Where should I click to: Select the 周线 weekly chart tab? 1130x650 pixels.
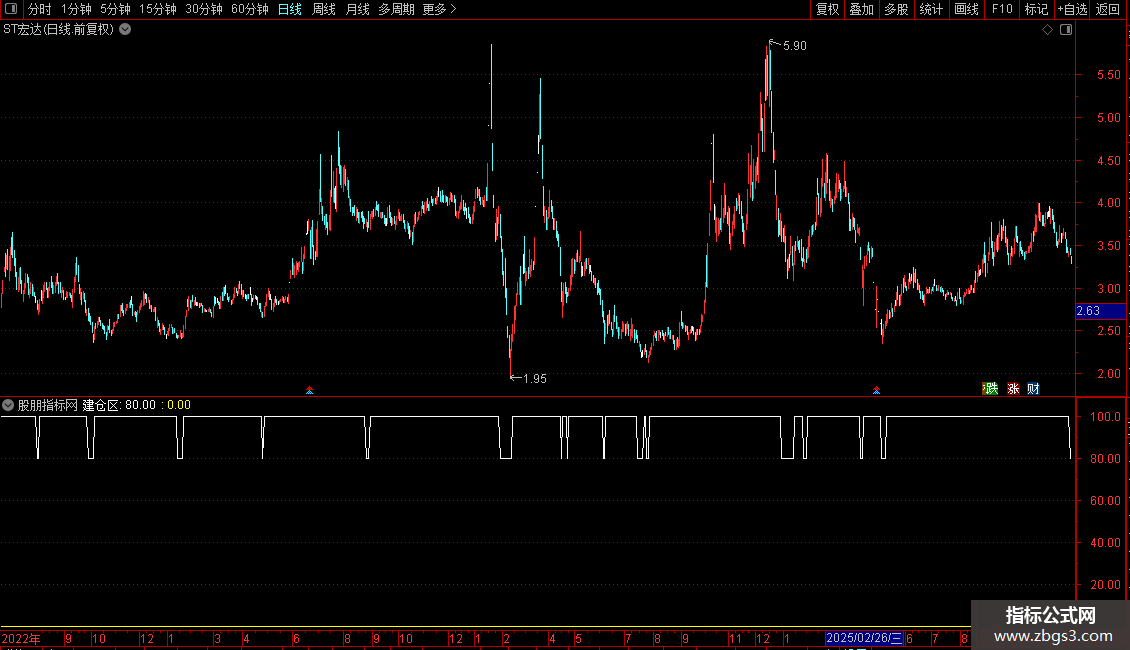pos(324,9)
